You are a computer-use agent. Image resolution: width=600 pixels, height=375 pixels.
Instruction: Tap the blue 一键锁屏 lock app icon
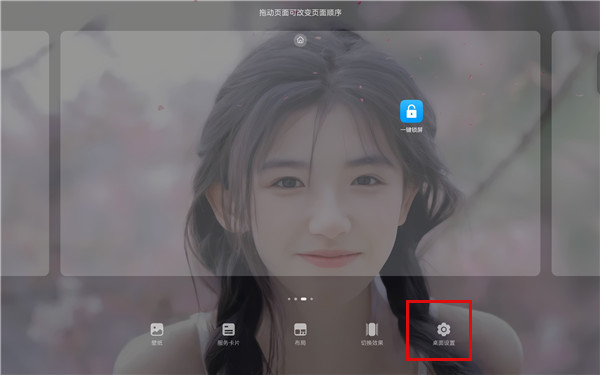coord(411,111)
